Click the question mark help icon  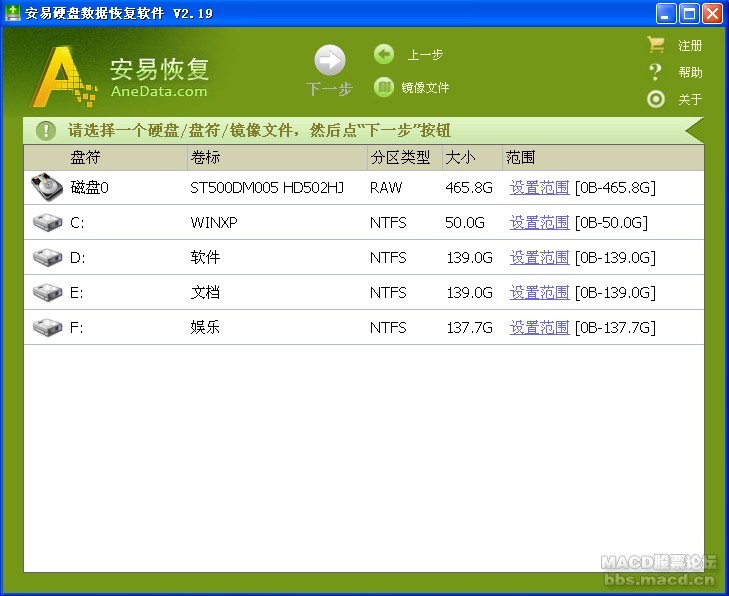click(656, 72)
